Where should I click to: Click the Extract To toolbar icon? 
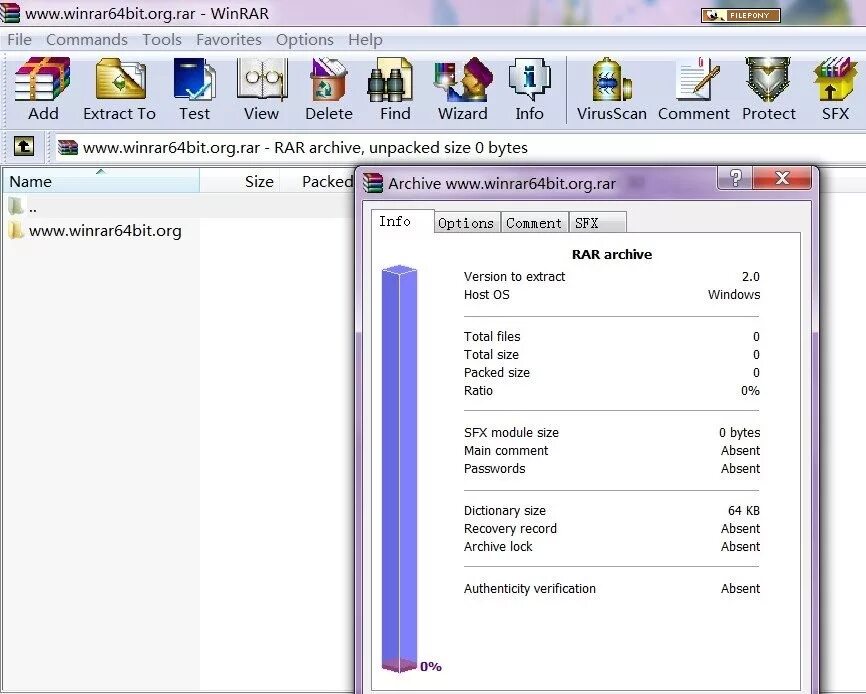(x=120, y=80)
